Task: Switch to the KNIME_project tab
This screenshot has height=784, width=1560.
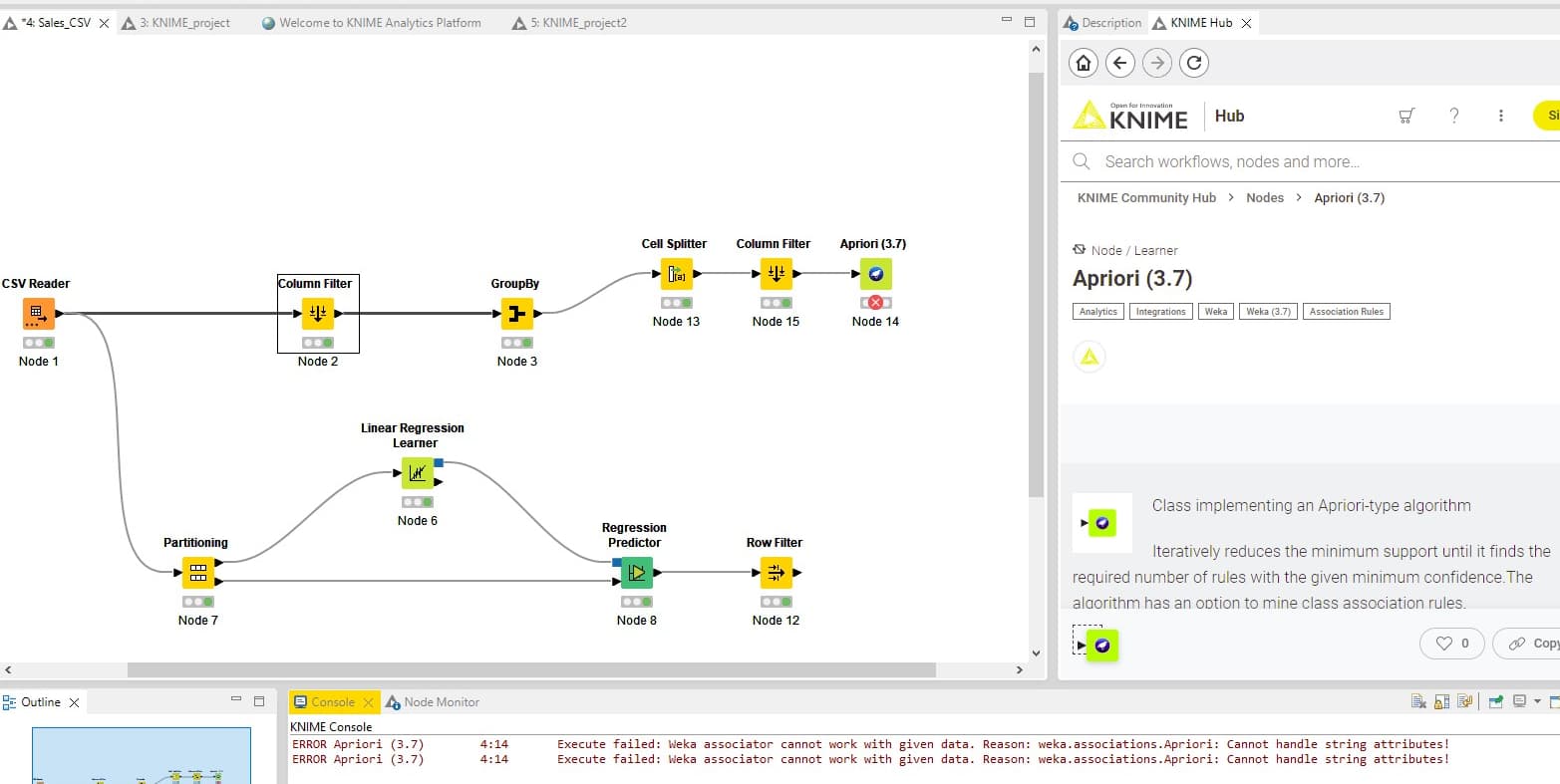Action: coord(176,22)
